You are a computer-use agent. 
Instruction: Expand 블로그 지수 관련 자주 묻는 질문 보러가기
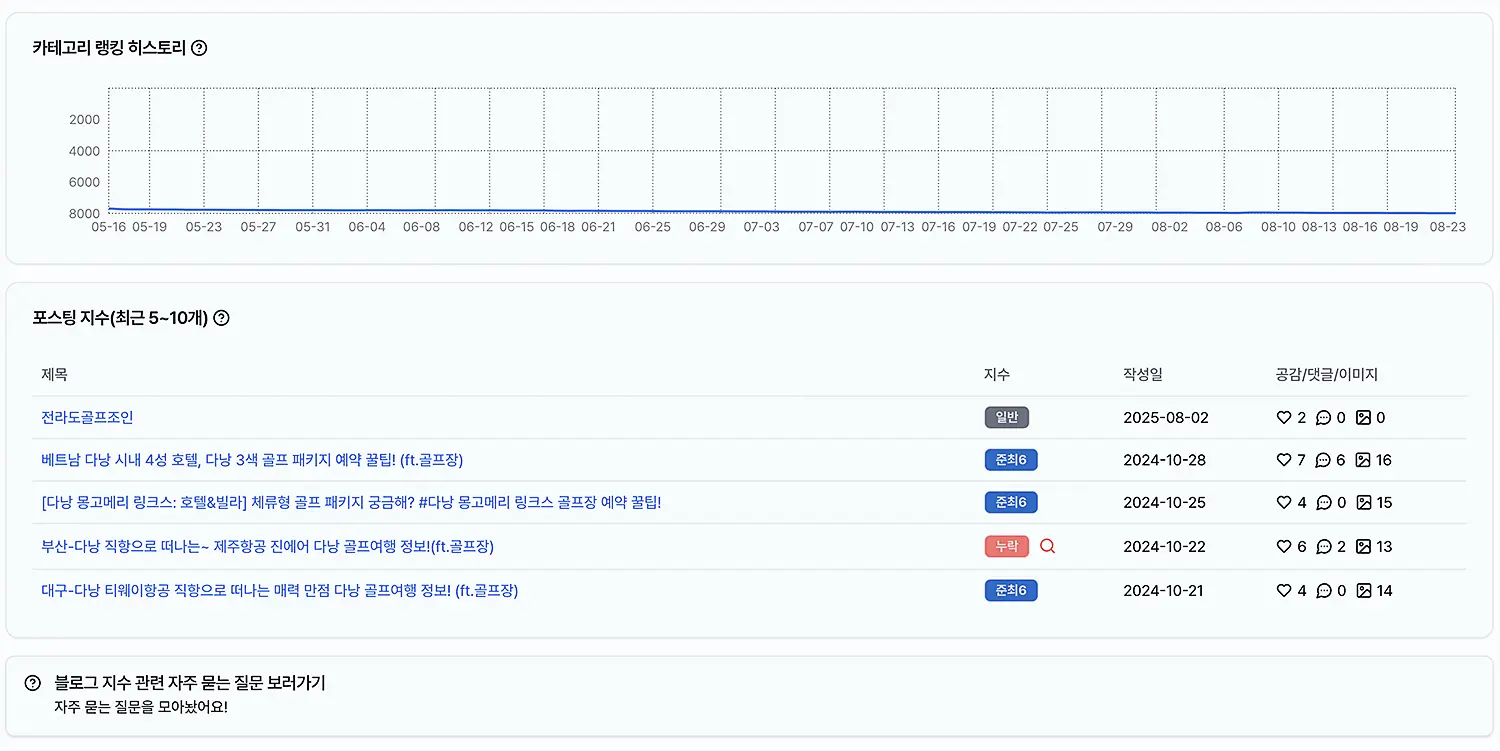pos(190,684)
